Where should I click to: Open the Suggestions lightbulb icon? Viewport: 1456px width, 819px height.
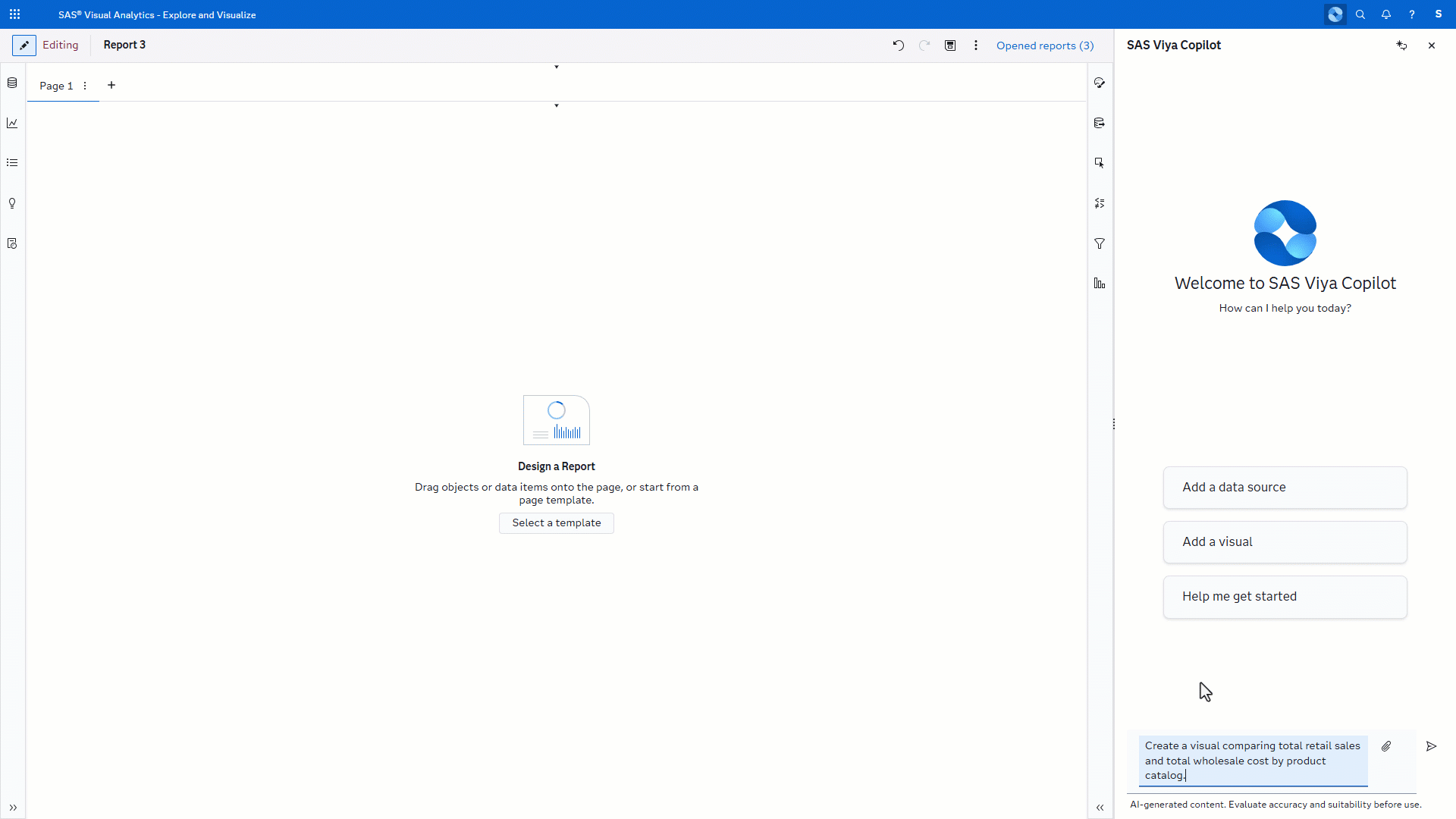tap(12, 203)
